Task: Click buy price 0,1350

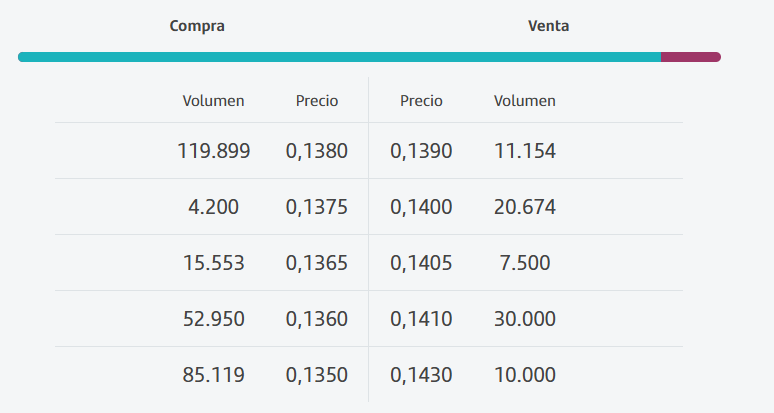Action: click(317, 375)
